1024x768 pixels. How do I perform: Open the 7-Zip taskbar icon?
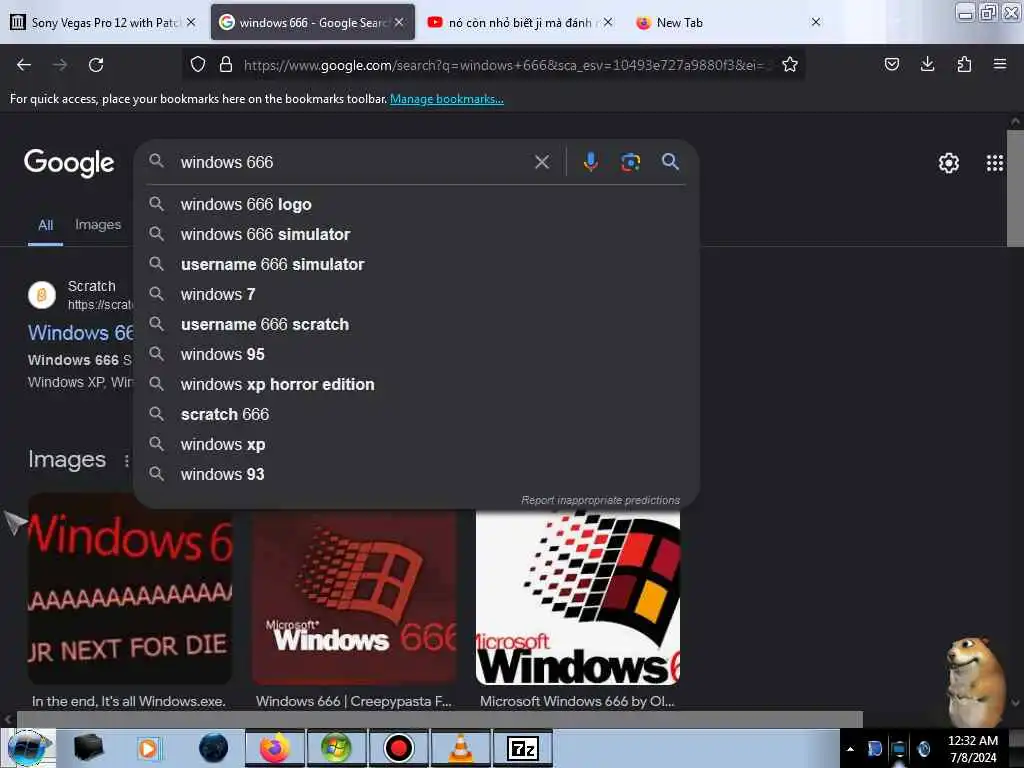coord(522,748)
